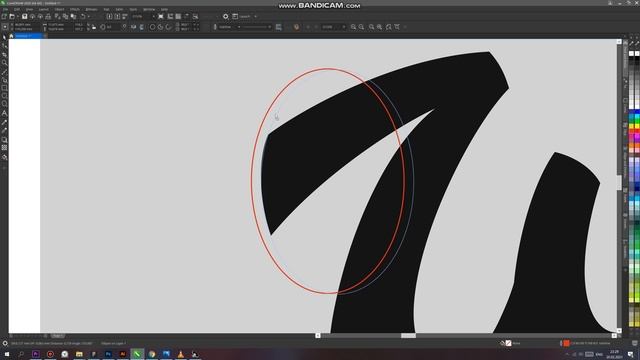This screenshot has height=360, width=640.
Task: Select the Freehand tool
Action: 4,71
